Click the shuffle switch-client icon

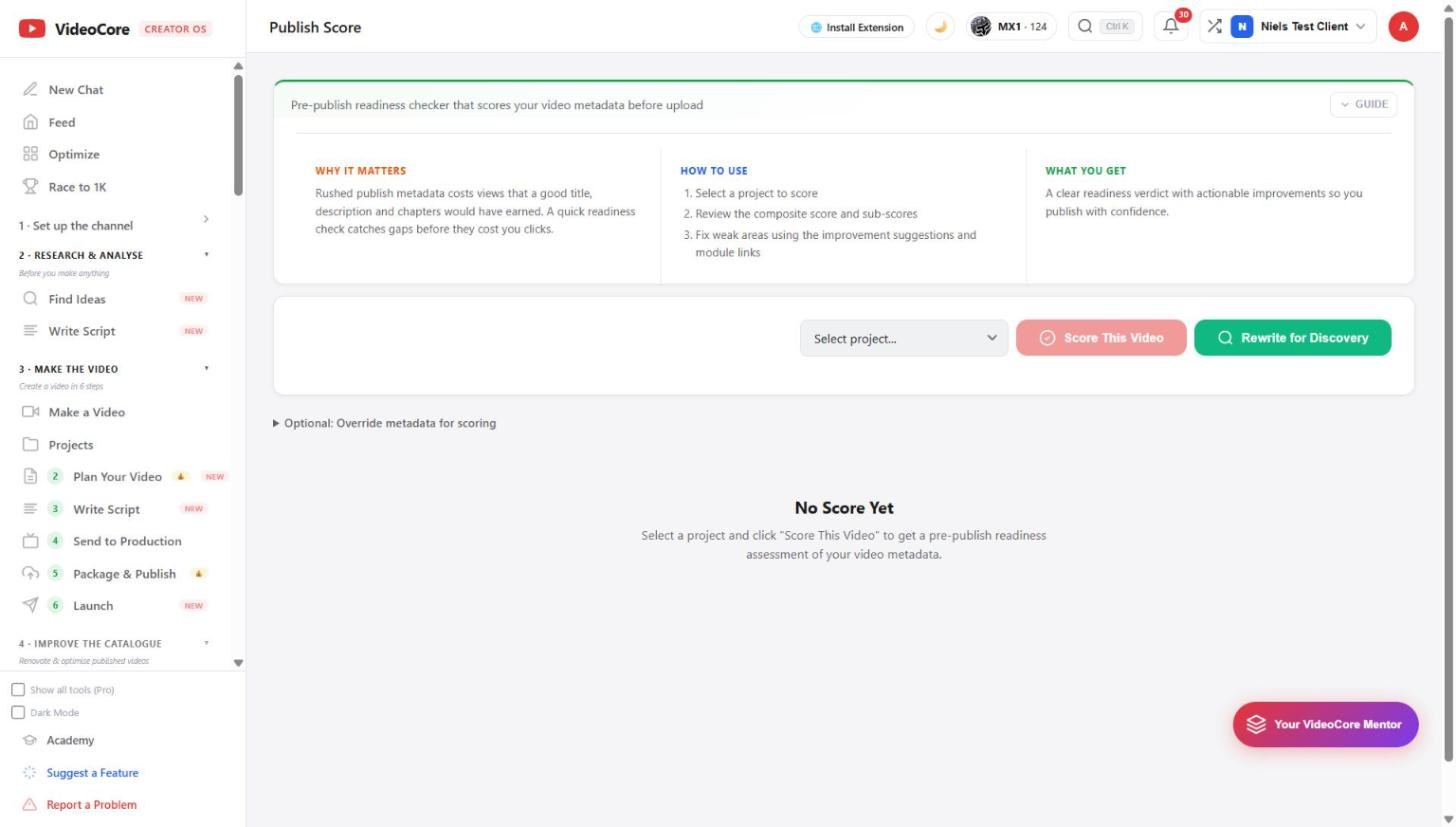click(x=1214, y=27)
